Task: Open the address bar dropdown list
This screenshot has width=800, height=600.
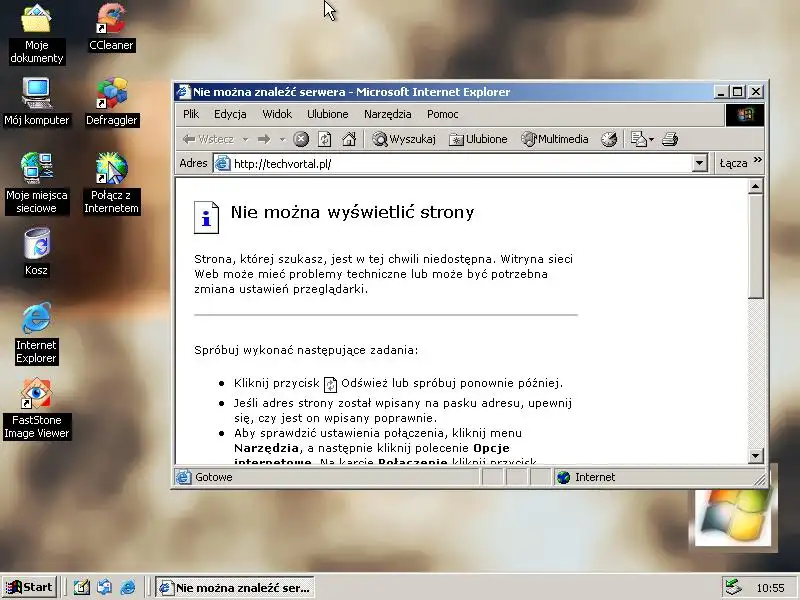Action: [699, 163]
